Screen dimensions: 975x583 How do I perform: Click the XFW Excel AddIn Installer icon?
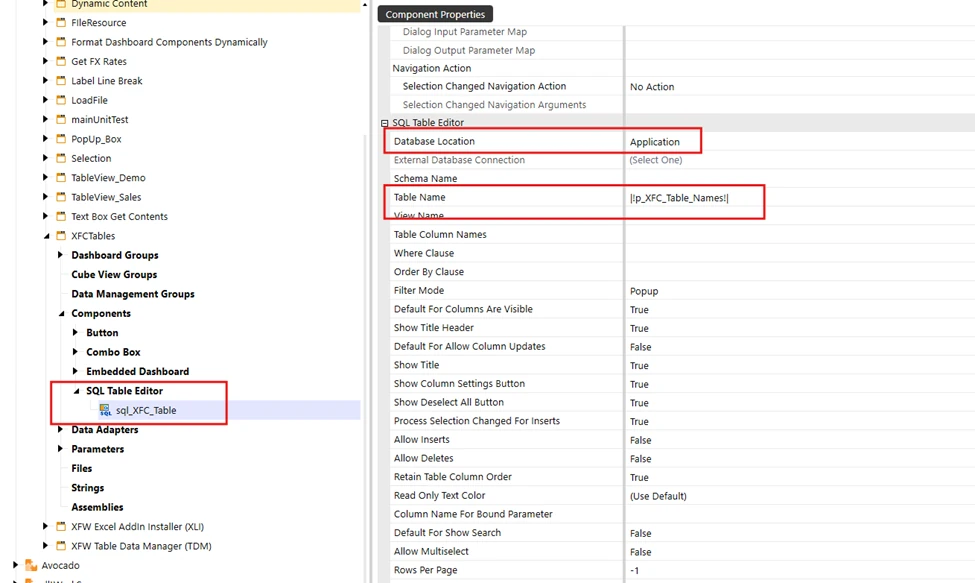61,527
